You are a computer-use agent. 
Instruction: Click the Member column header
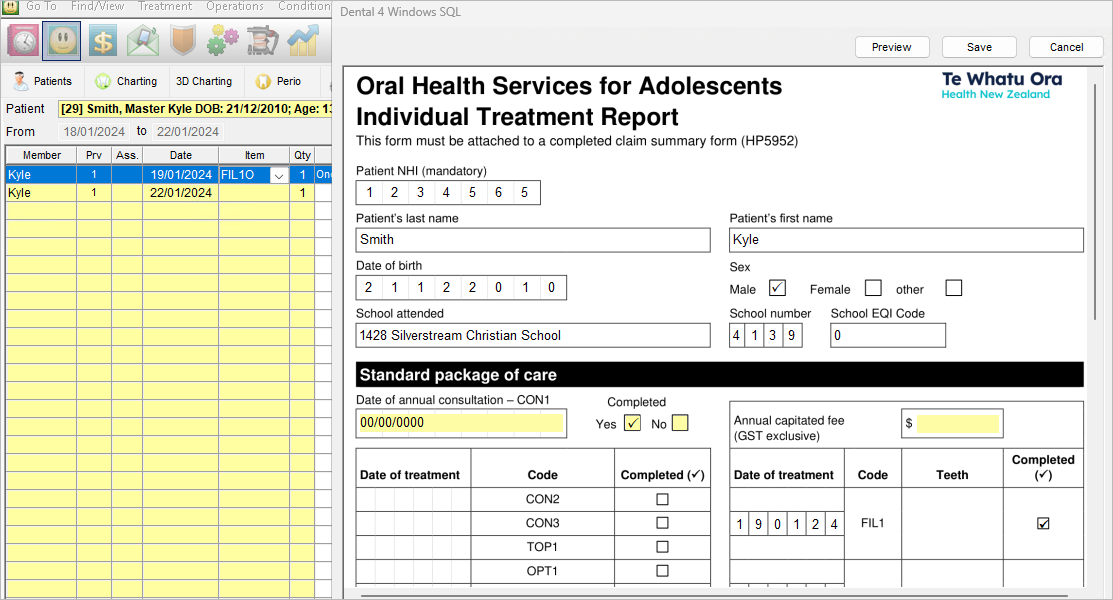click(42, 155)
